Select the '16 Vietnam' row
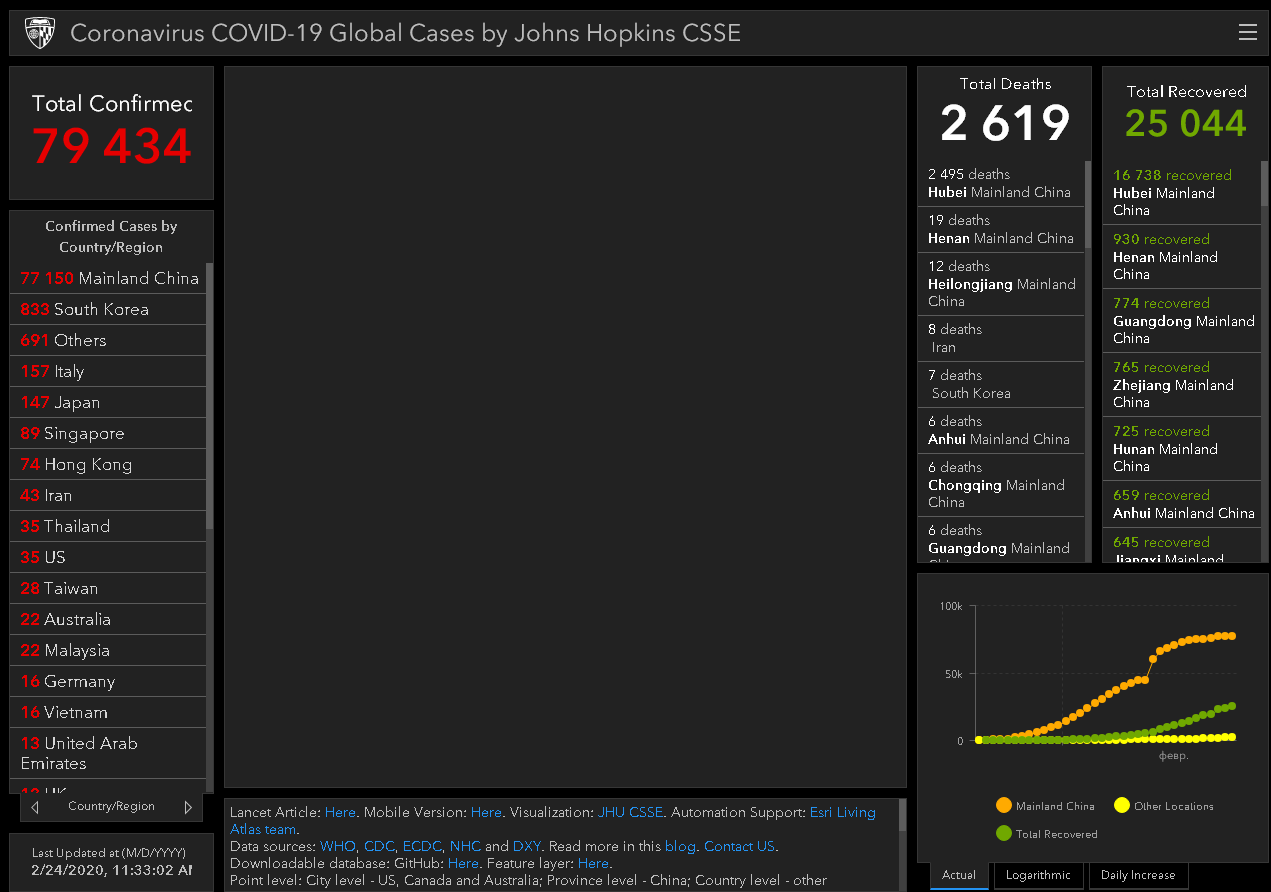 (x=108, y=712)
